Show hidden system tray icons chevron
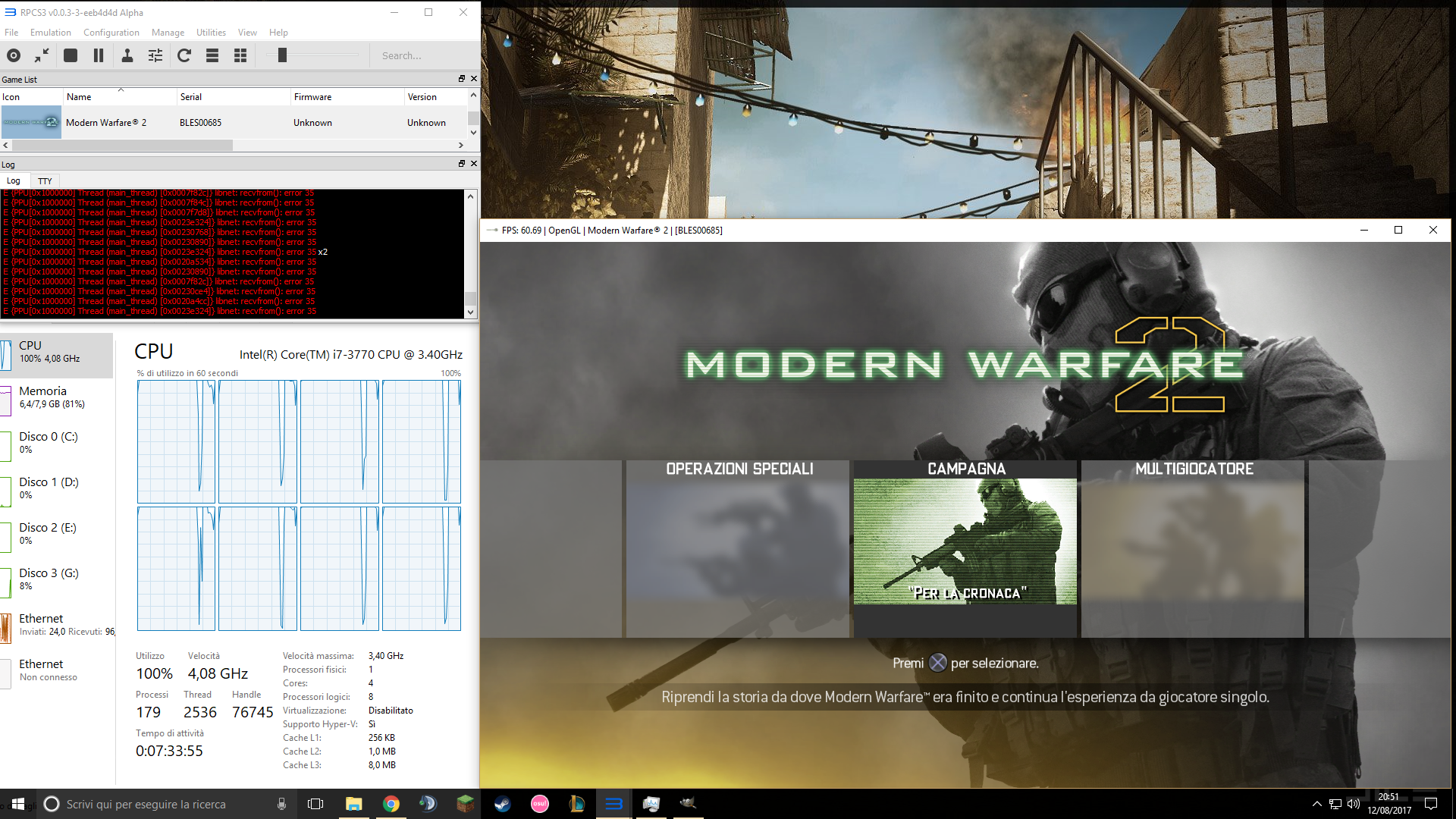The image size is (1456, 819). 1316,804
